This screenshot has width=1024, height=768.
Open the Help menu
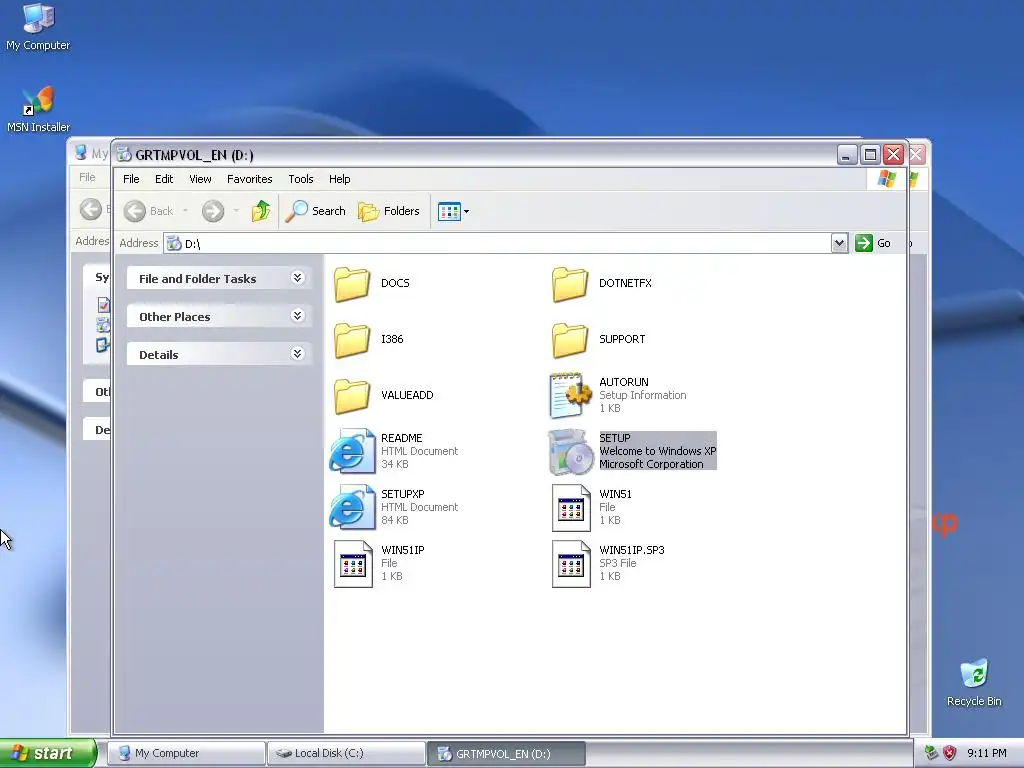[x=340, y=179]
